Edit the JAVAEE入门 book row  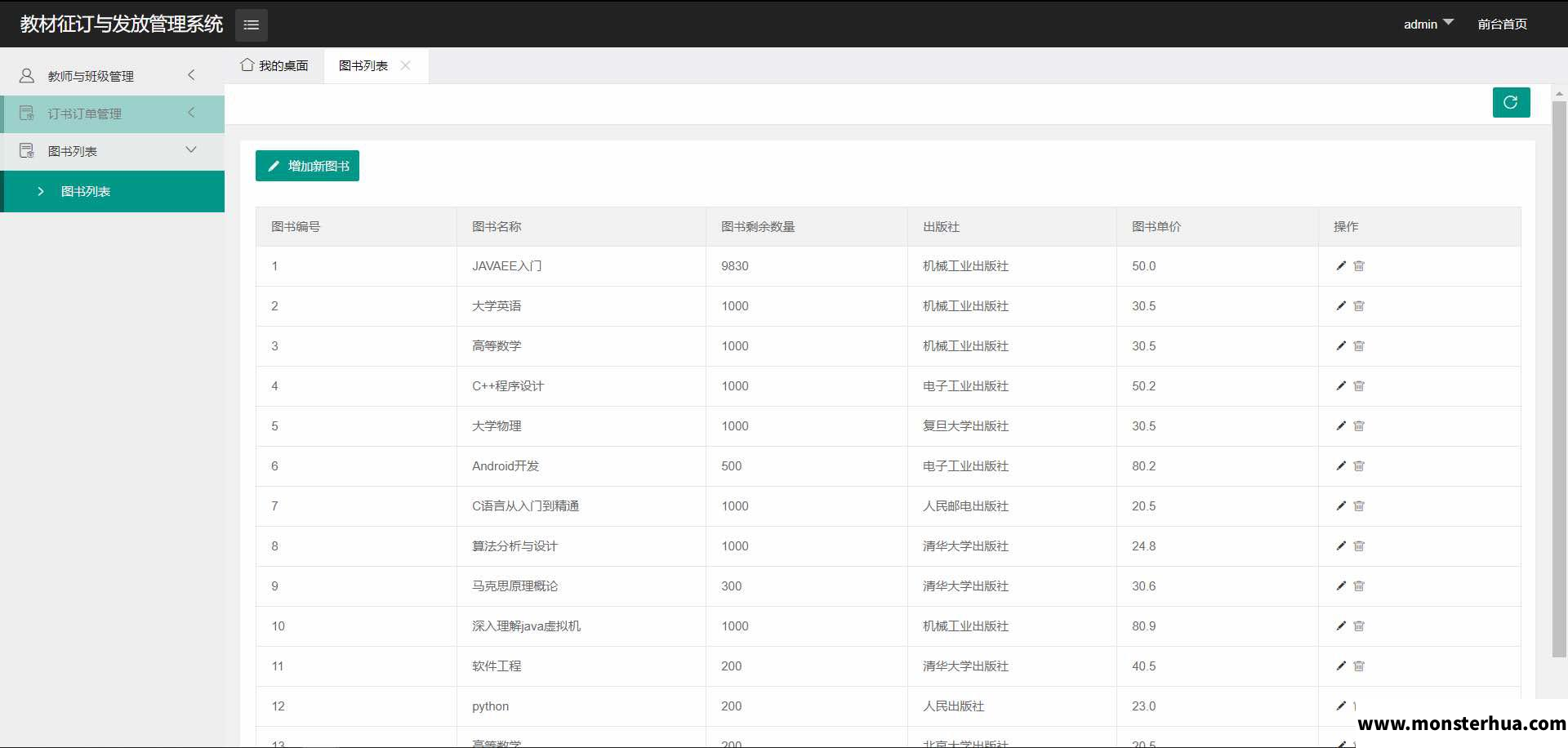(x=1341, y=265)
